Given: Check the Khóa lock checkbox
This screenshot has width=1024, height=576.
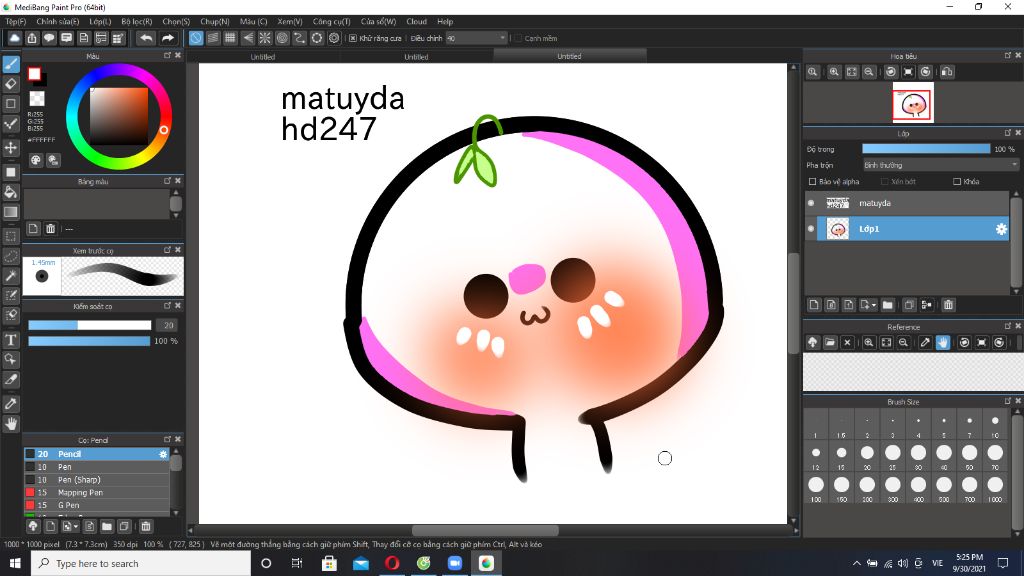Looking at the screenshot, I should [957, 182].
